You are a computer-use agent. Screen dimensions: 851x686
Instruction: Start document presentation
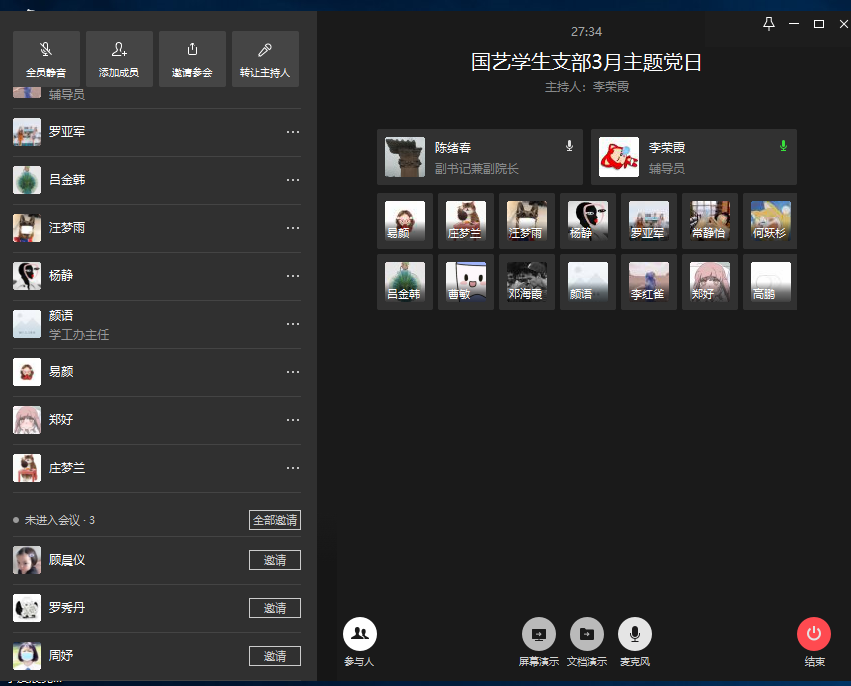(x=586, y=634)
